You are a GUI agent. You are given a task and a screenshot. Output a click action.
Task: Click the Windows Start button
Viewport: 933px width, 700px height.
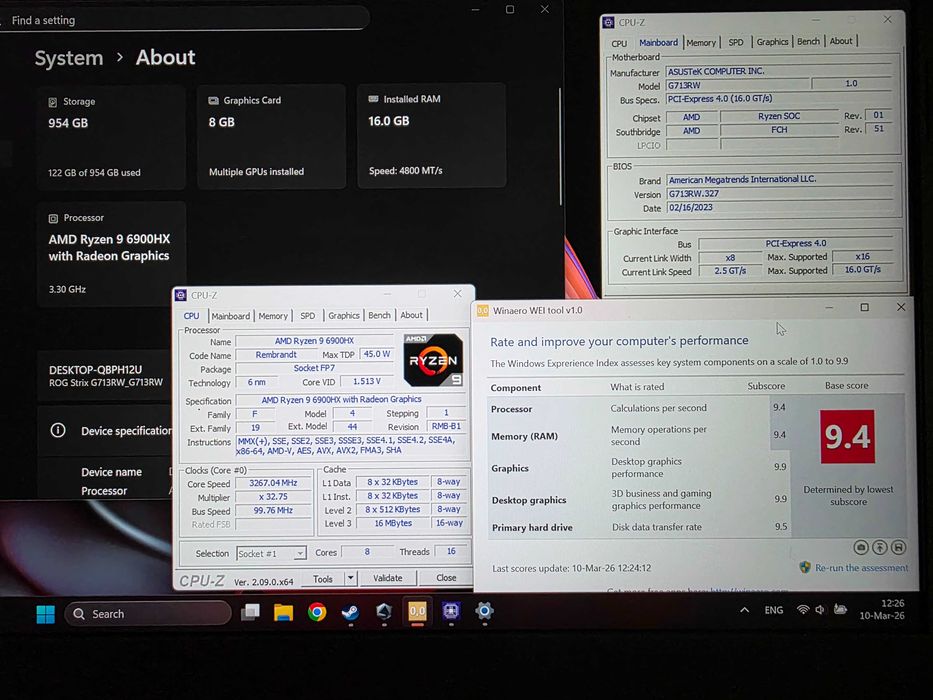point(45,614)
